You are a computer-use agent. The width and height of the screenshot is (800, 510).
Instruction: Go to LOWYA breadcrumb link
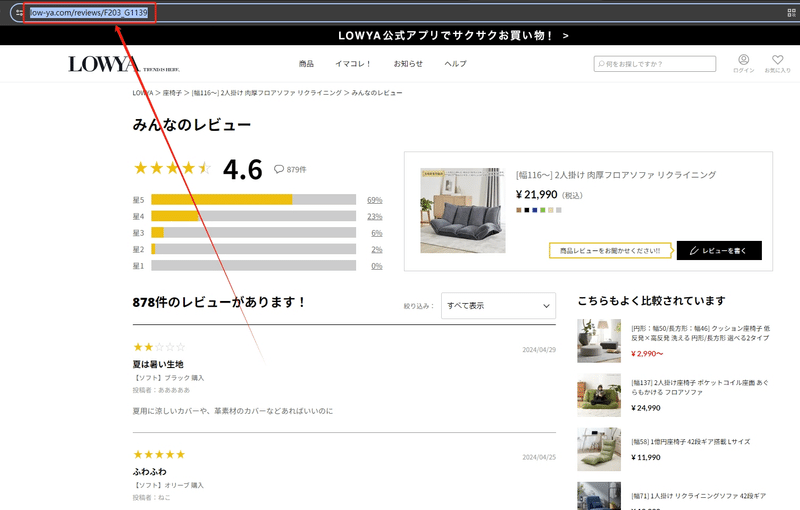point(143,93)
